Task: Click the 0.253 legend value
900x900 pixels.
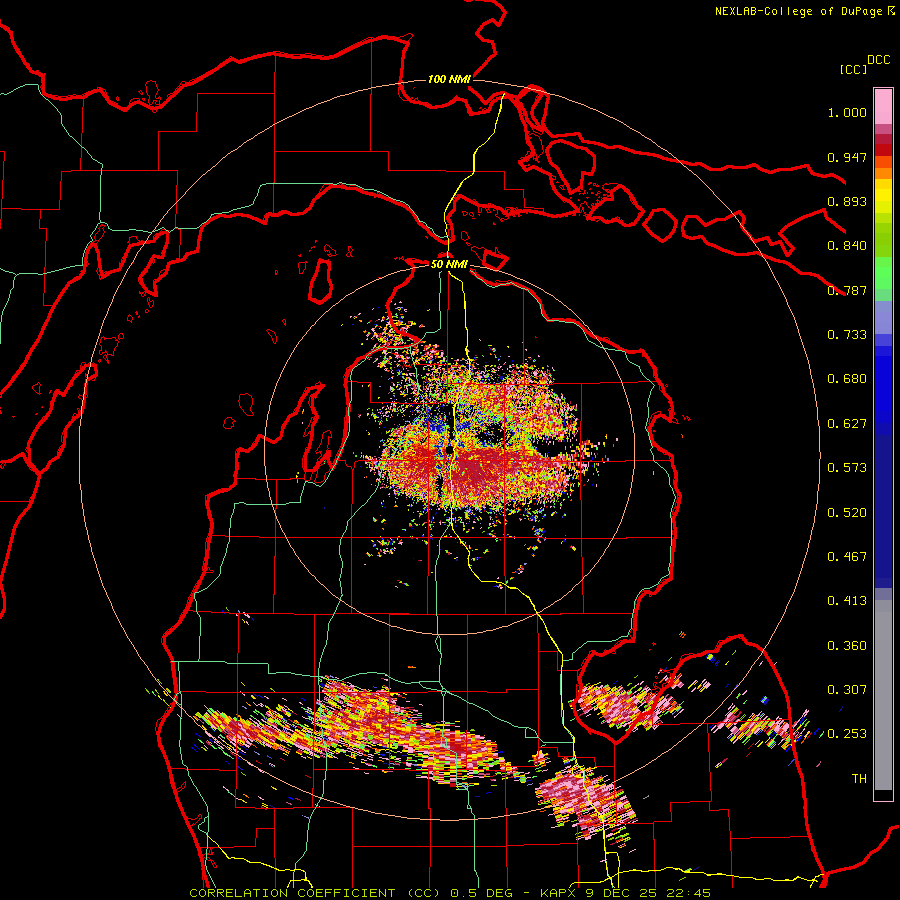Action: pyautogui.click(x=847, y=734)
